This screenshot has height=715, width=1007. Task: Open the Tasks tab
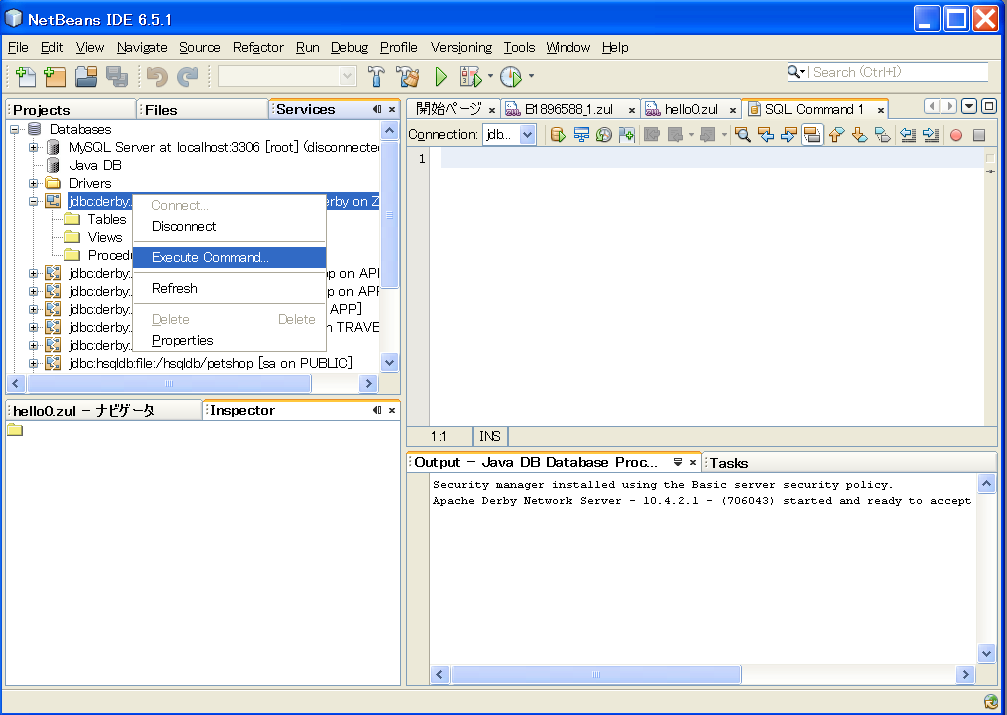pos(728,463)
